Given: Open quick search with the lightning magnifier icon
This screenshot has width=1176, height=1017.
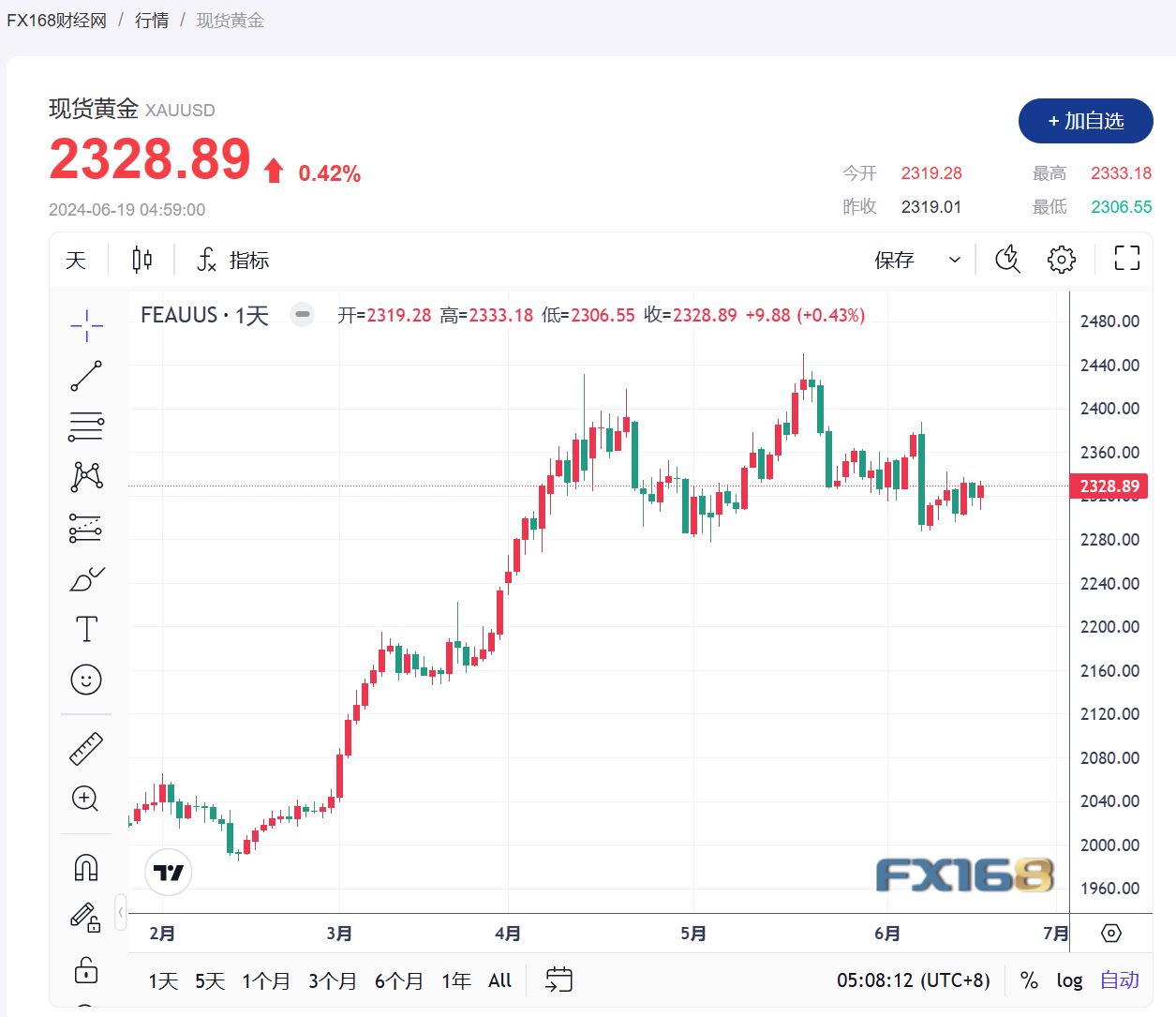Looking at the screenshot, I should [1006, 260].
